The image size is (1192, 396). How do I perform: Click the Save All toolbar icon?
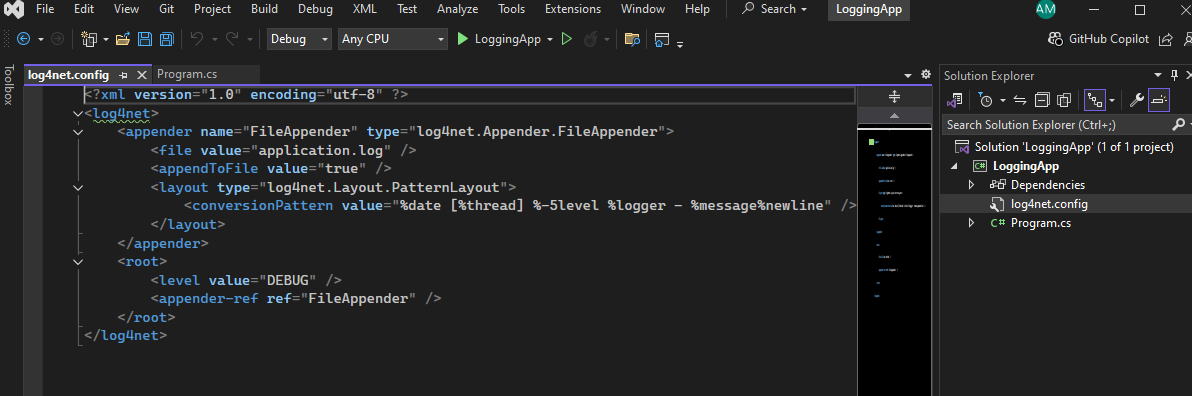[x=166, y=39]
